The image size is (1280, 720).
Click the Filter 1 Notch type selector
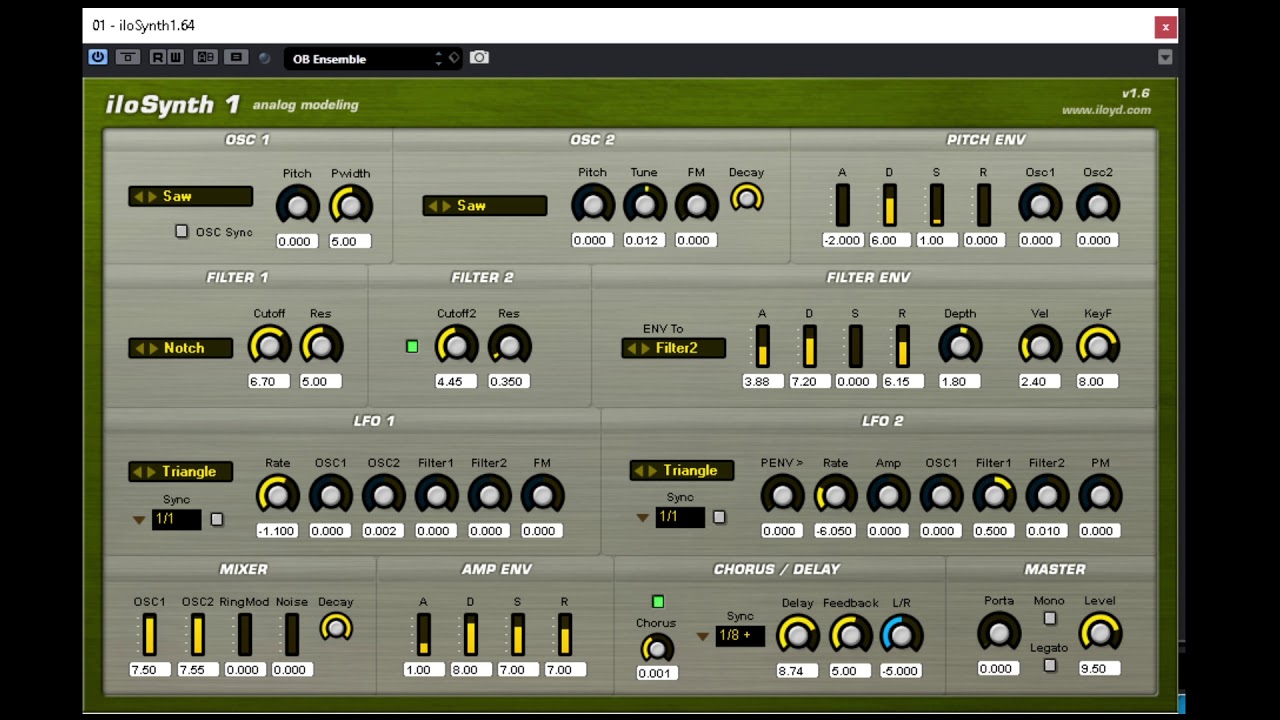click(181, 348)
